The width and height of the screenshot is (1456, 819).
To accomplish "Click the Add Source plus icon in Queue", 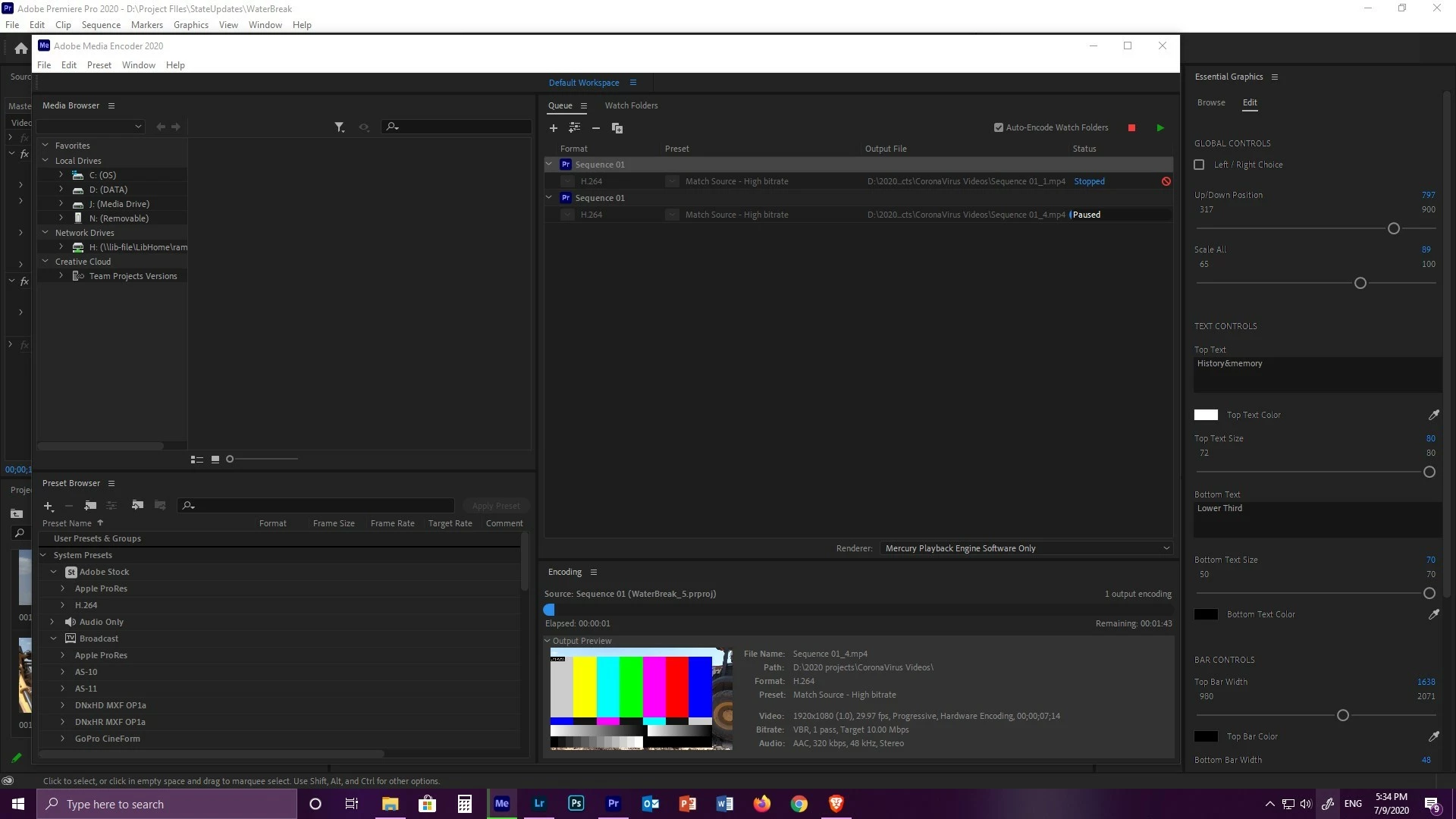I will tap(553, 128).
